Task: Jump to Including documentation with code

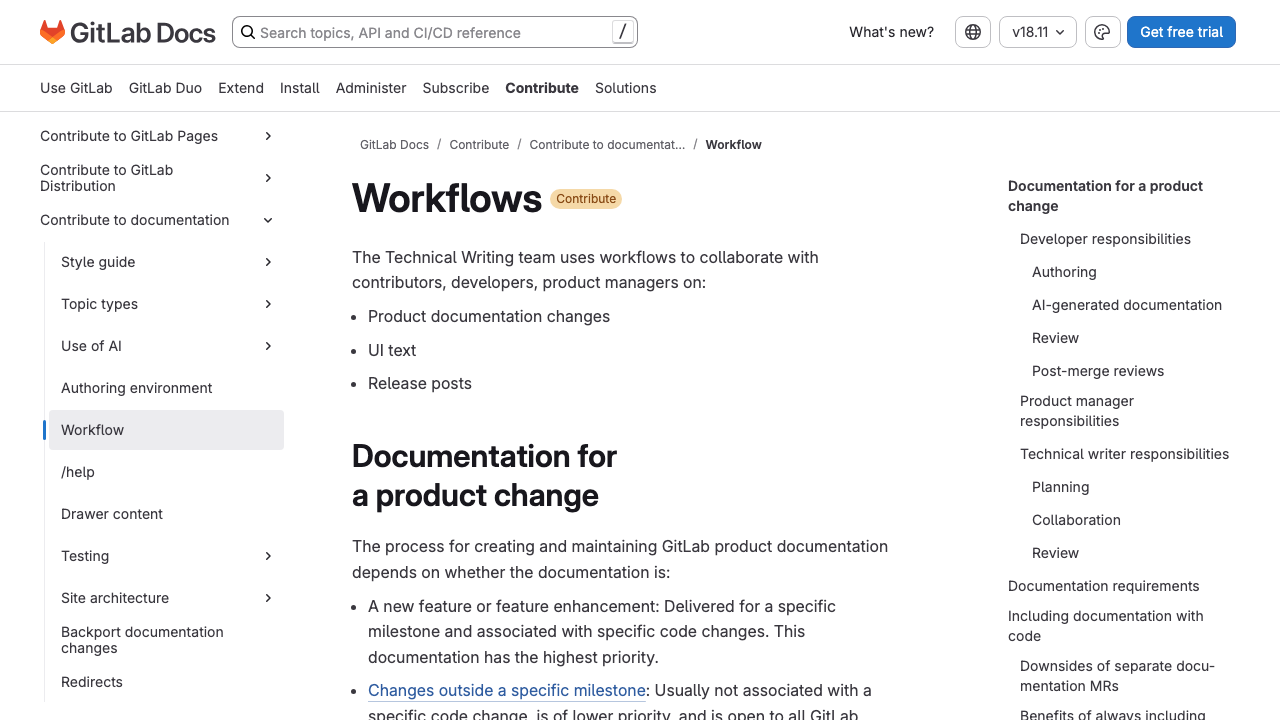Action: [x=1106, y=626]
